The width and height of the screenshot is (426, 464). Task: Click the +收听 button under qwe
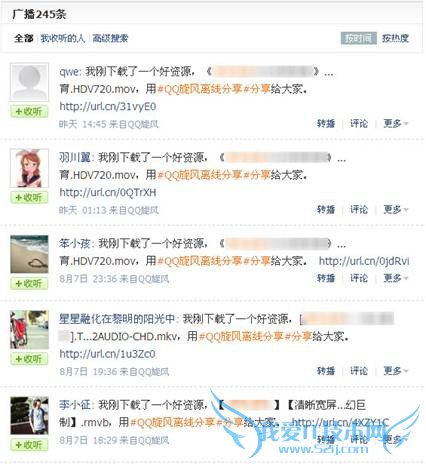29,112
